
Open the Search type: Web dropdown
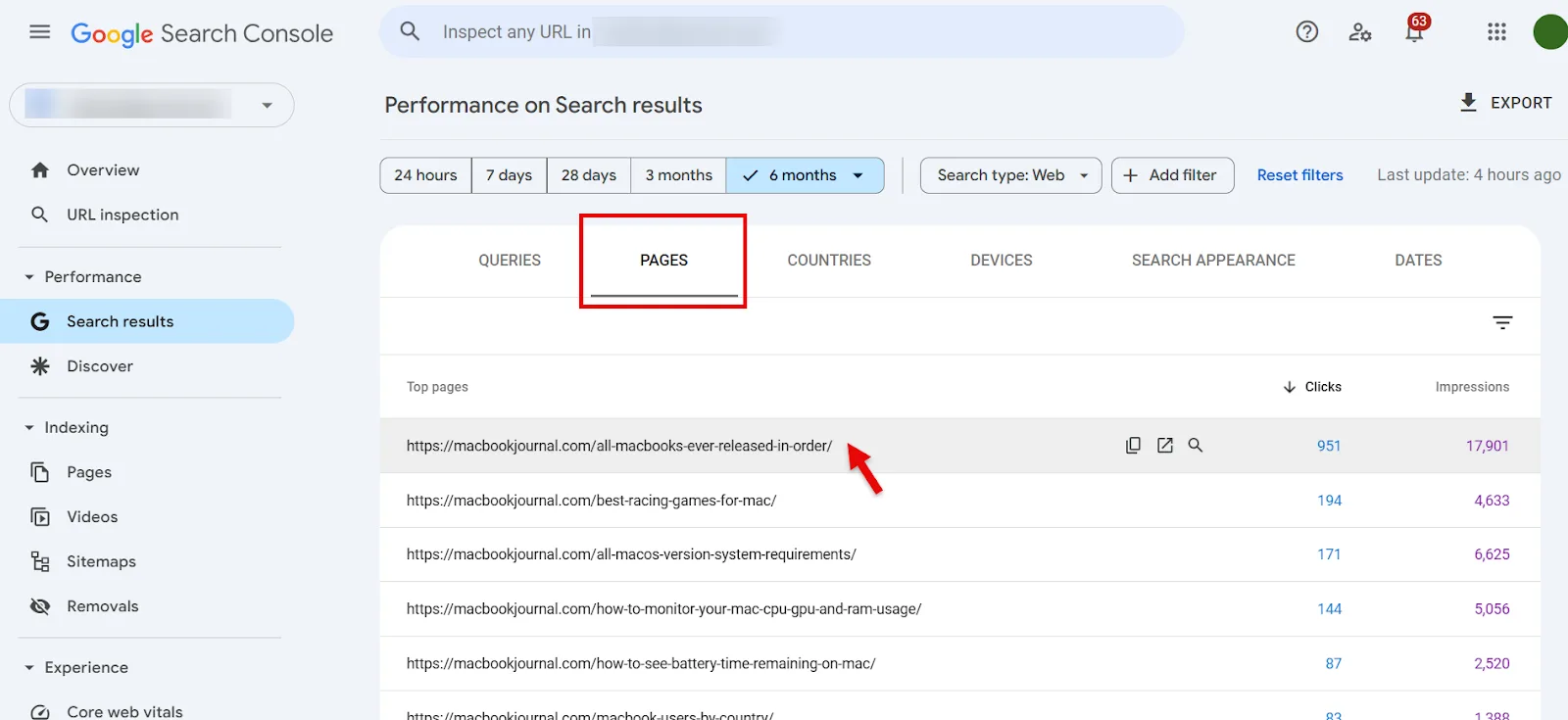click(x=1010, y=175)
